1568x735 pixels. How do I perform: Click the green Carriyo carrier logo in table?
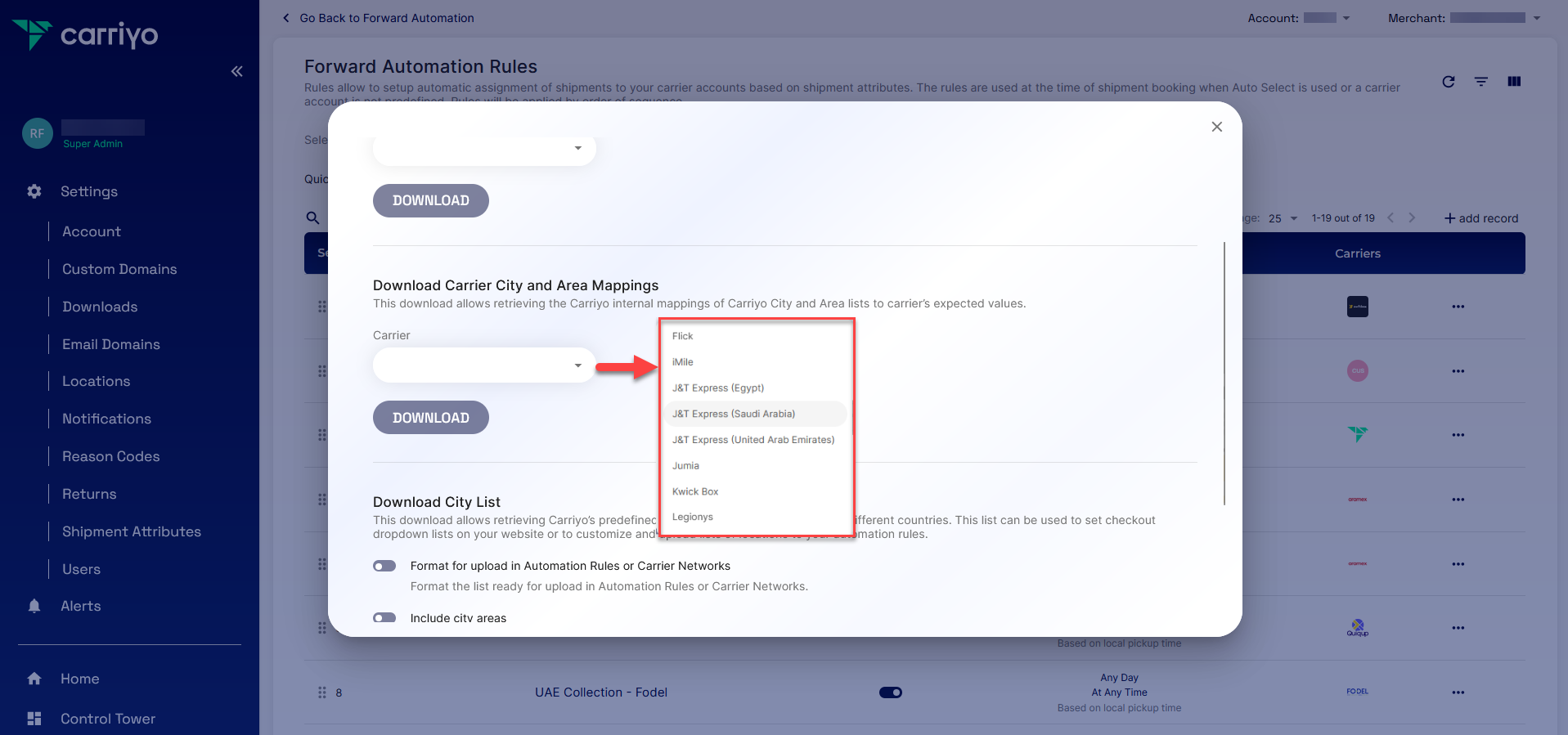tap(1358, 435)
